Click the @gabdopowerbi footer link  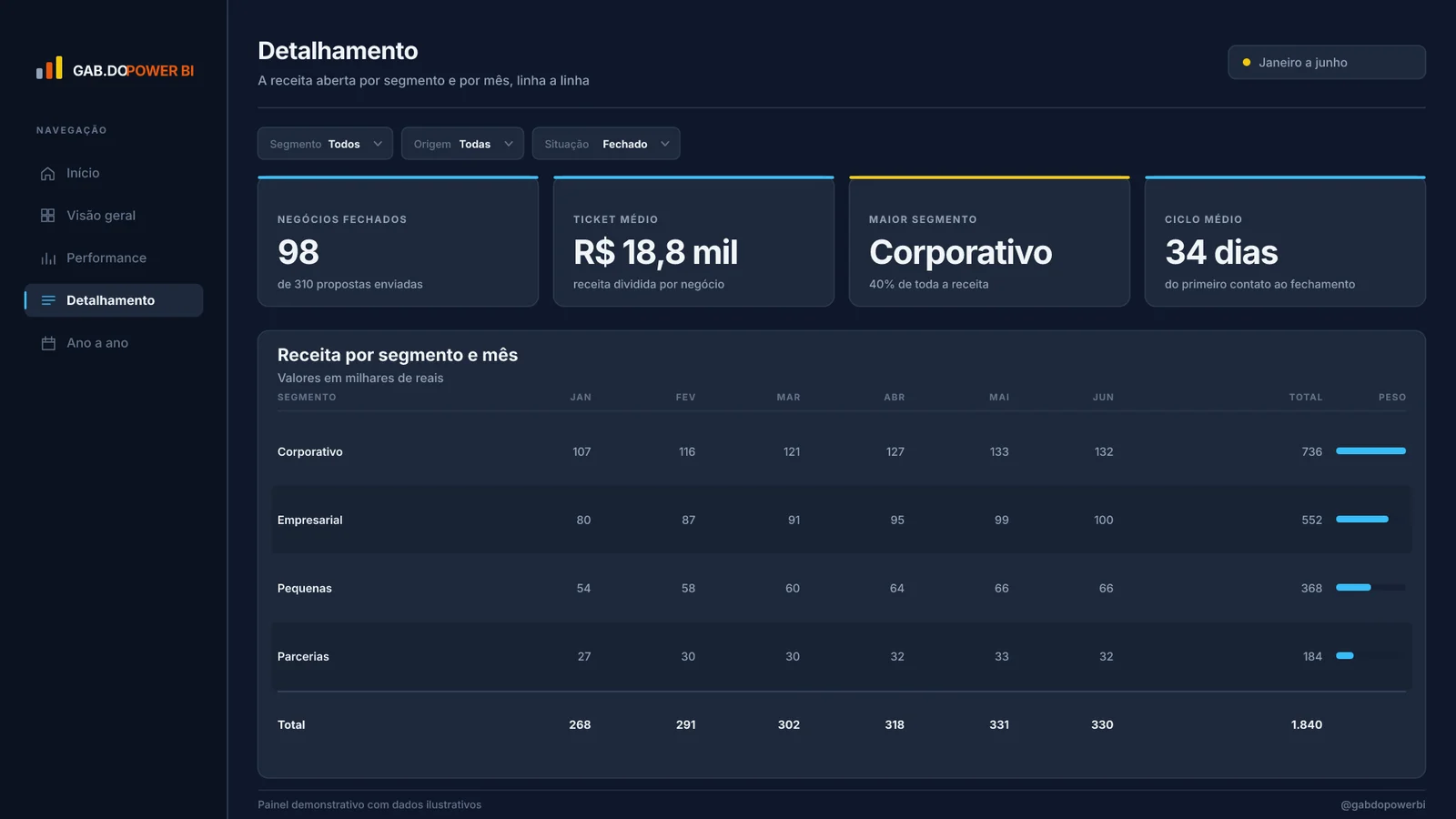pos(1382,804)
